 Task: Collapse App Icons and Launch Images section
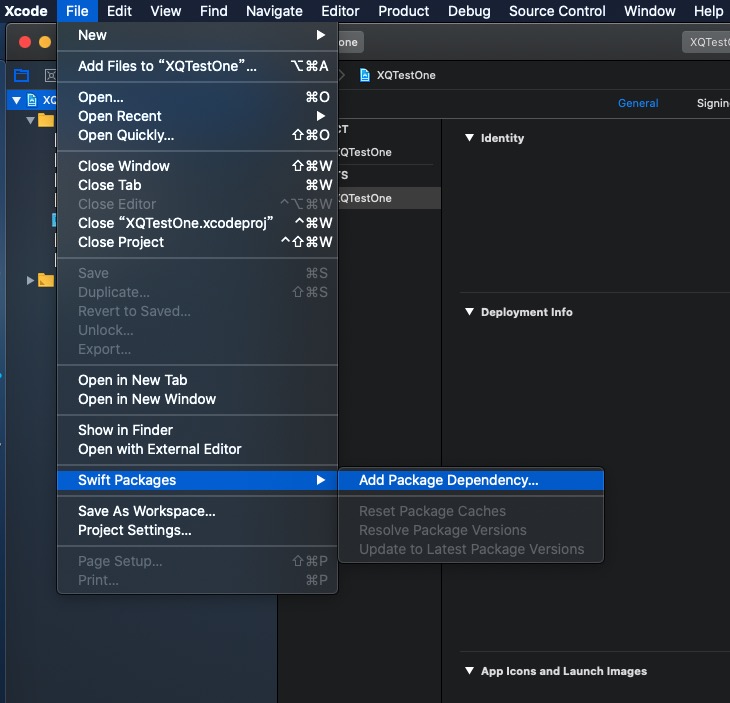click(x=469, y=670)
